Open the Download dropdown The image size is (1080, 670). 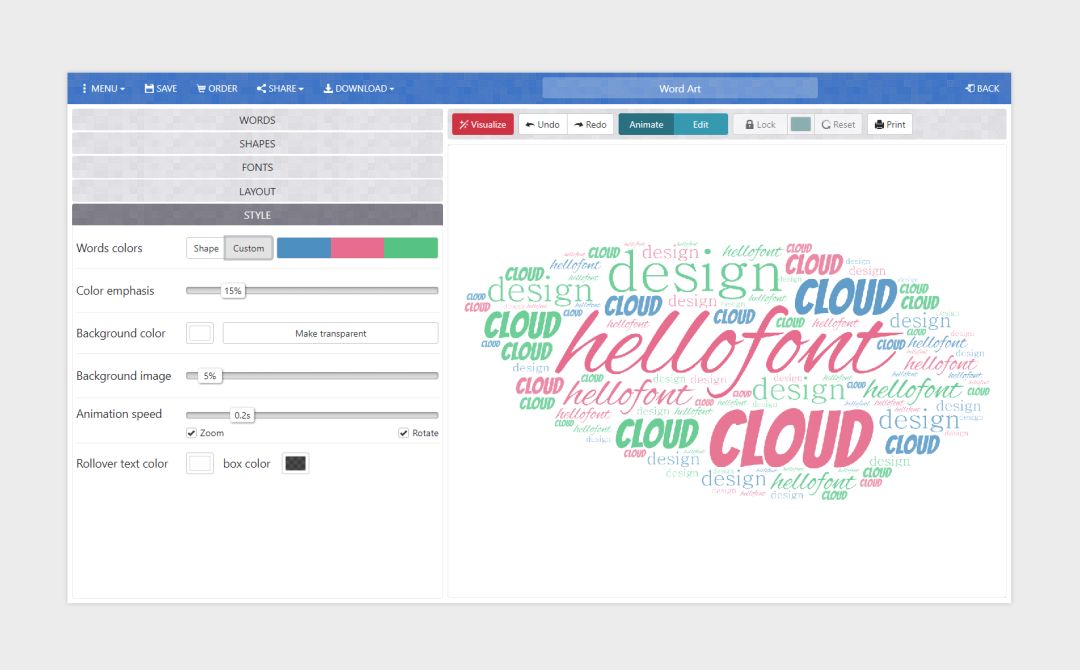pos(358,89)
